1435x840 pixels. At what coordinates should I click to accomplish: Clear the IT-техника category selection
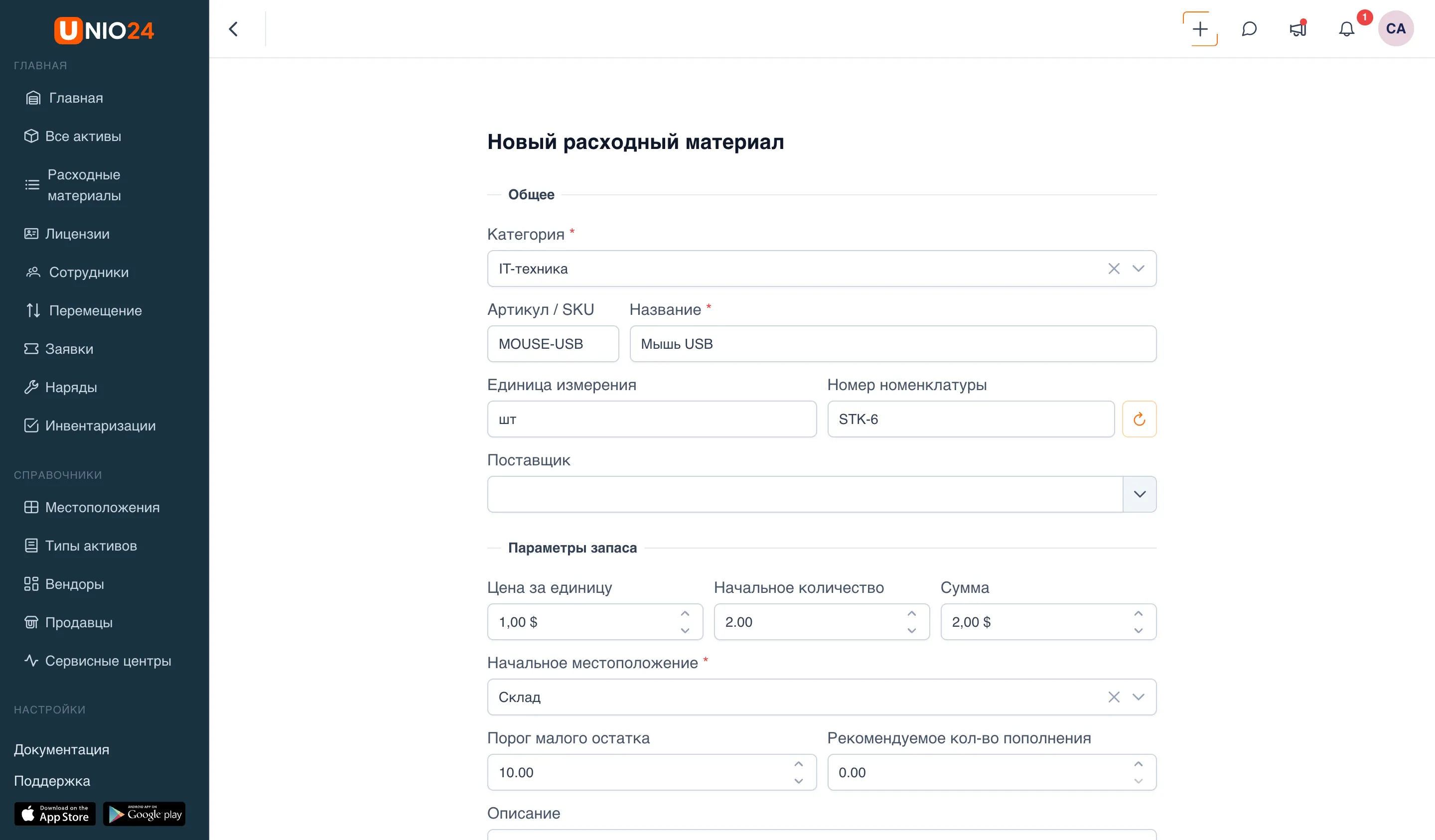tap(1114, 269)
